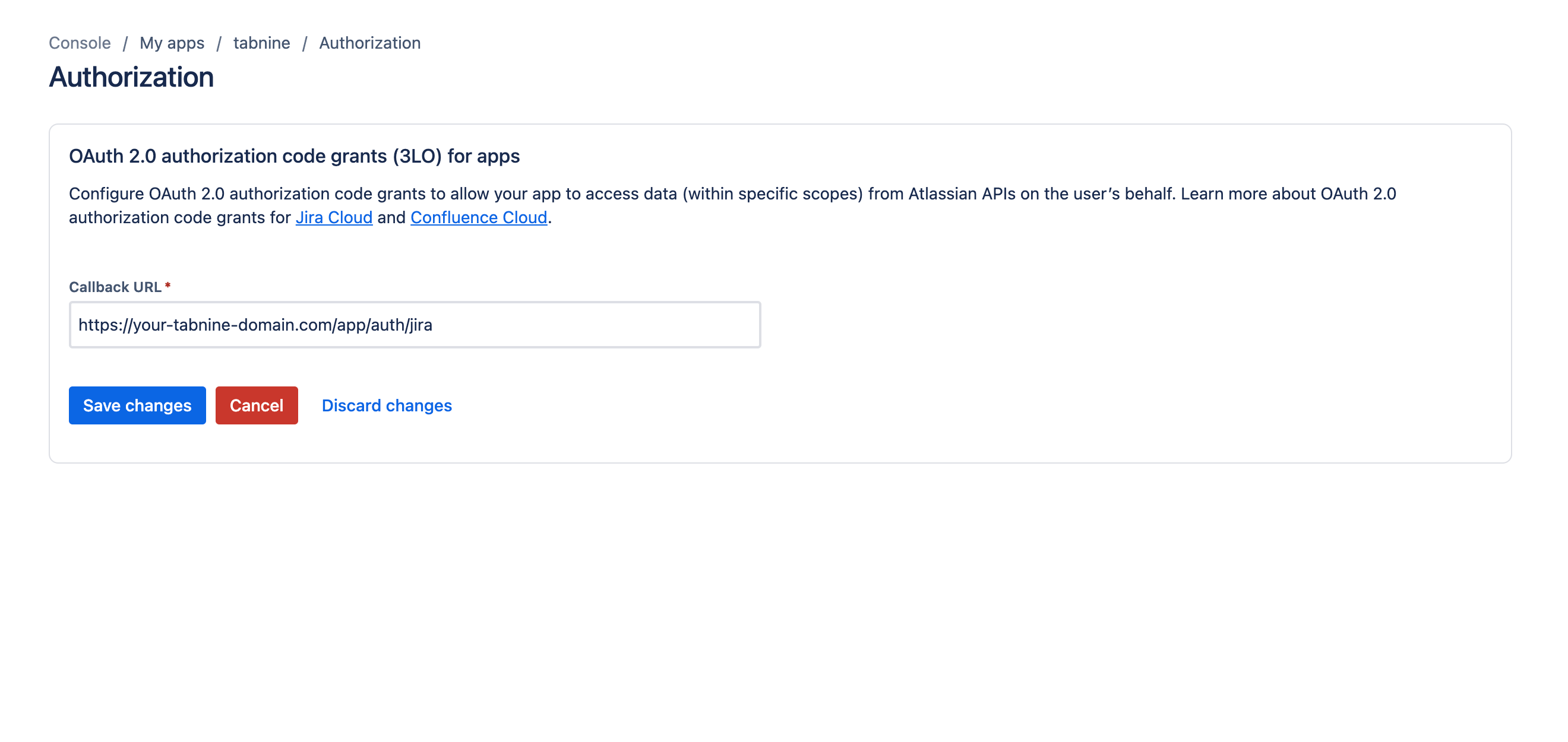
Task: Navigate to tabnine app breadcrumb
Action: pos(262,43)
